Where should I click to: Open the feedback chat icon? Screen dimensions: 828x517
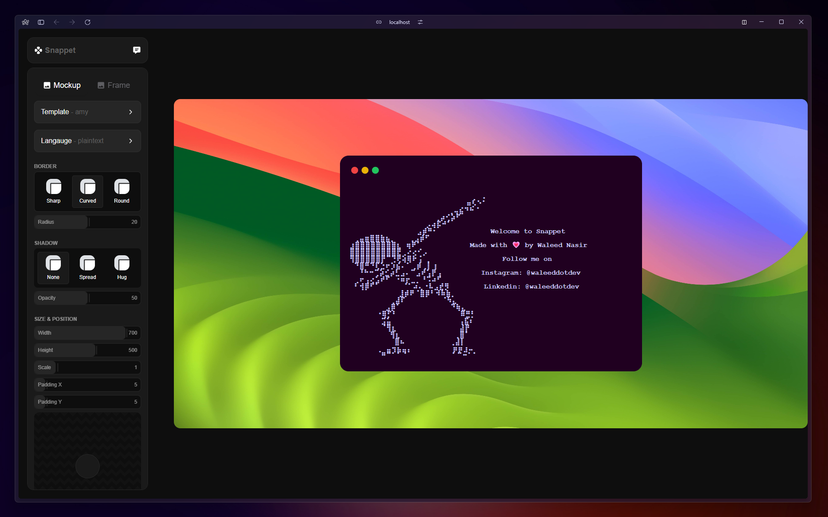click(x=137, y=50)
